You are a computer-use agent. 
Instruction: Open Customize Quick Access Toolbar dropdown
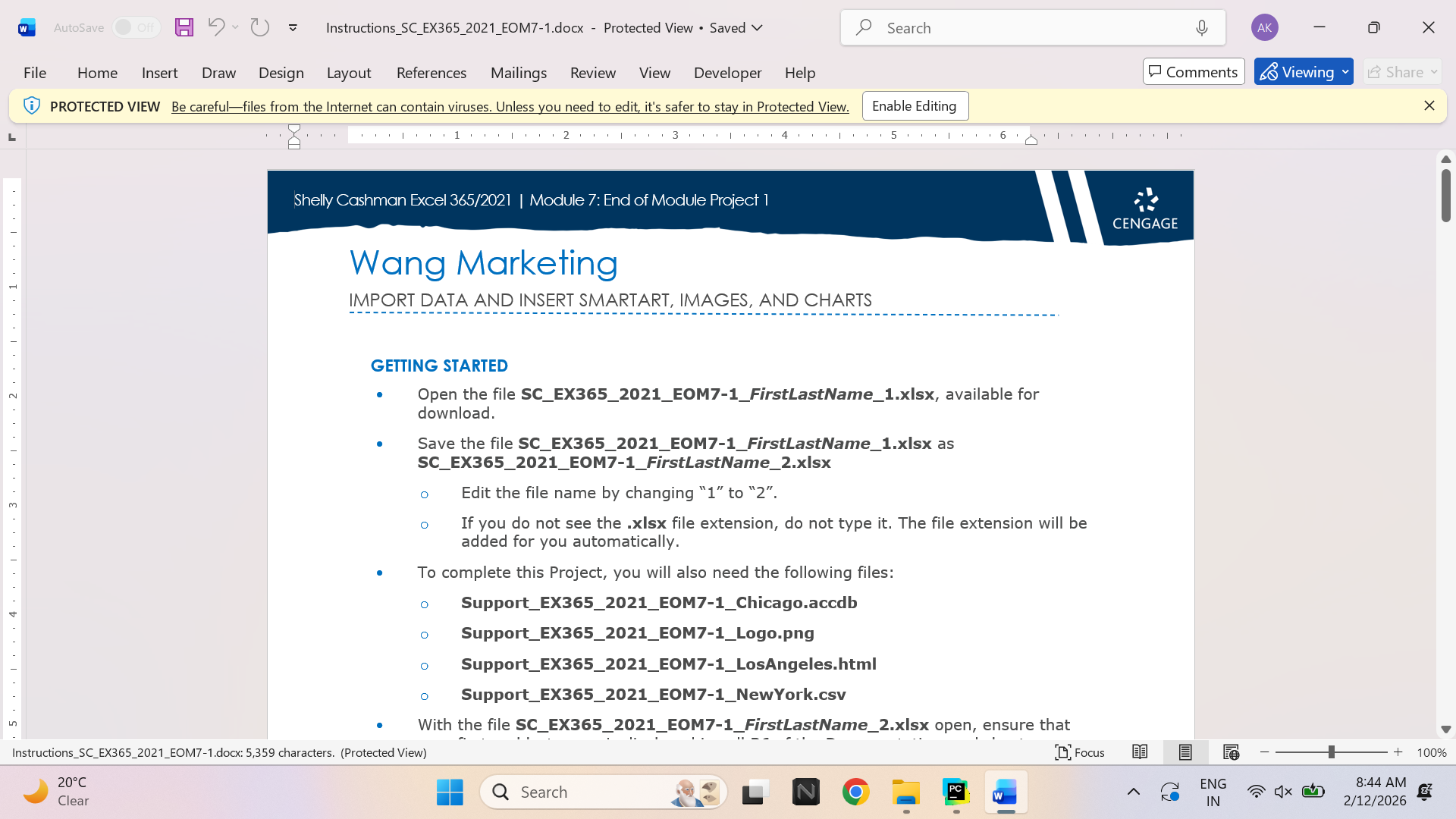[293, 28]
